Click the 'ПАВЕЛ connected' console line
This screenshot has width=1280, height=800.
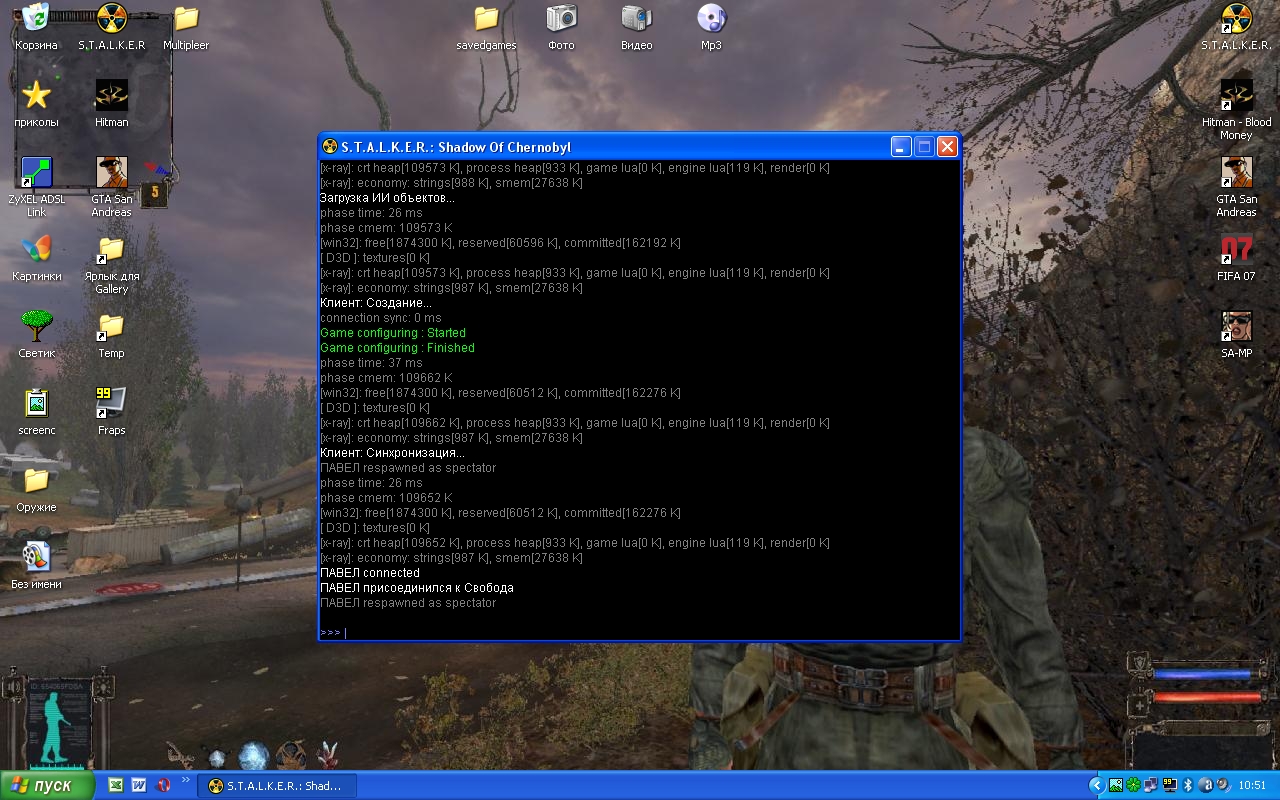tap(370, 573)
